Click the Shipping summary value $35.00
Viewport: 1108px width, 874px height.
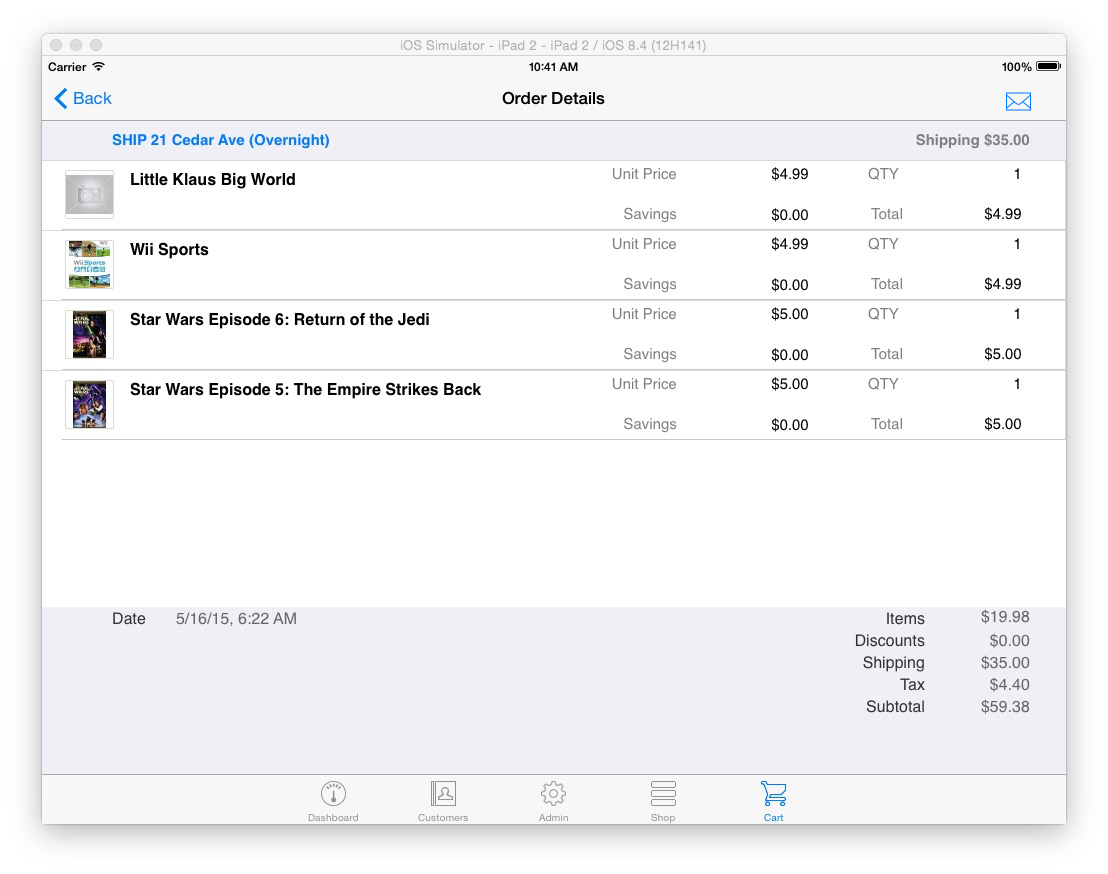coord(1005,662)
